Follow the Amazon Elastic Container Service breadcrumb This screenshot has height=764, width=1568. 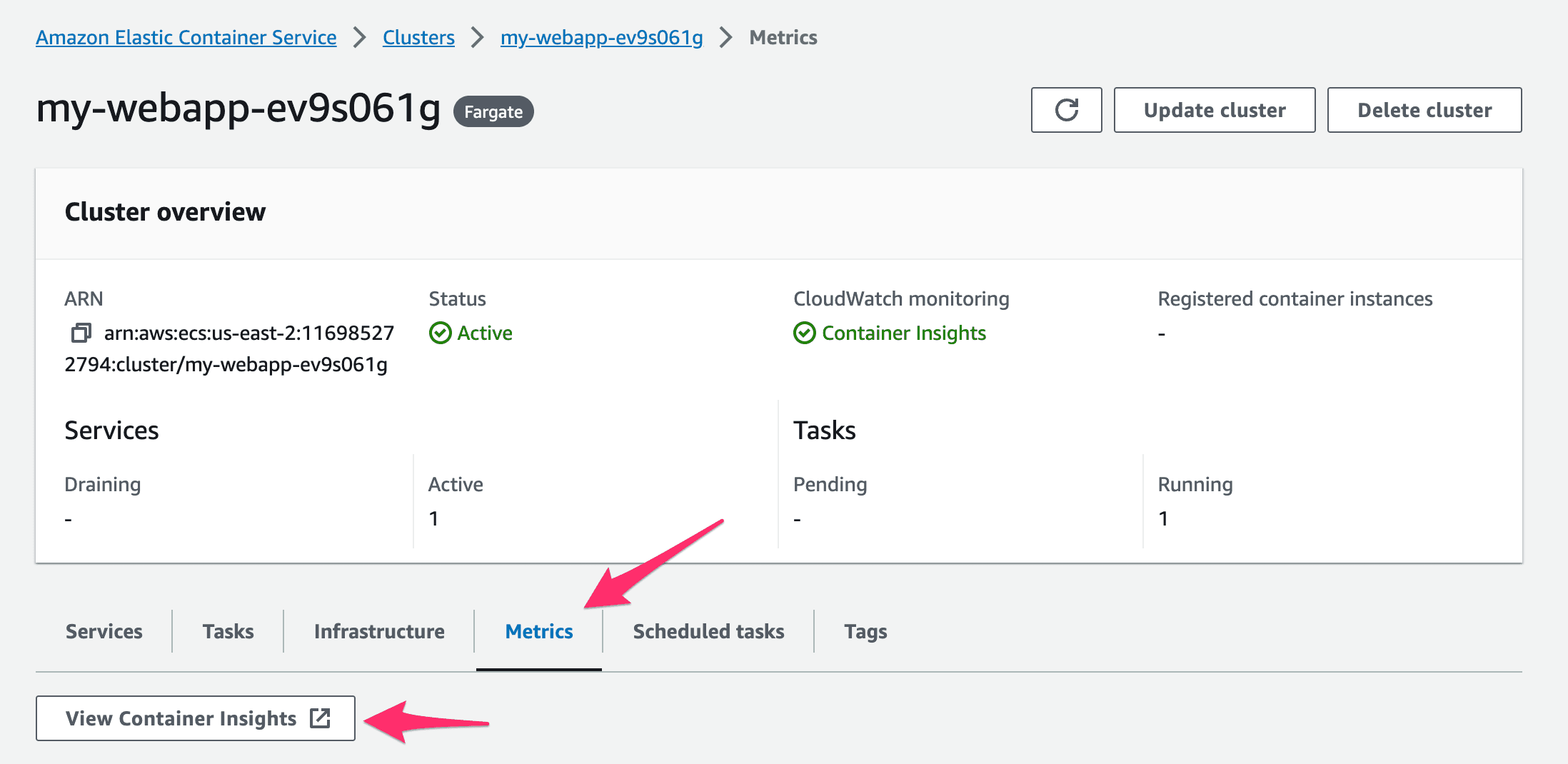(186, 37)
